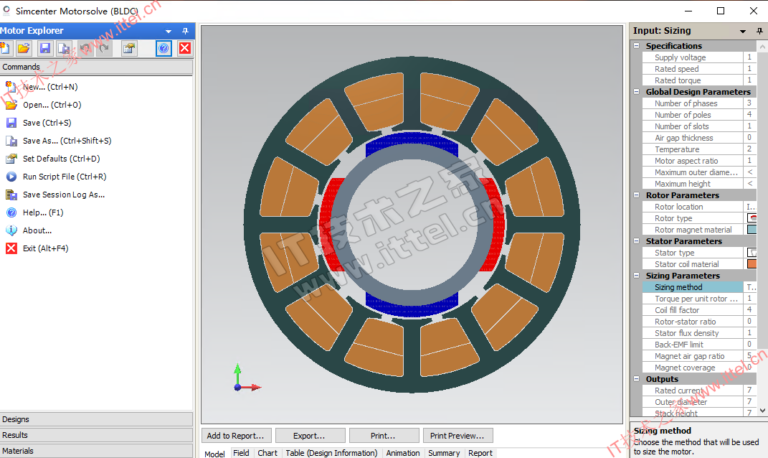
Task: Open the Input: Sizing panel dropdown arrow
Action: (742, 32)
